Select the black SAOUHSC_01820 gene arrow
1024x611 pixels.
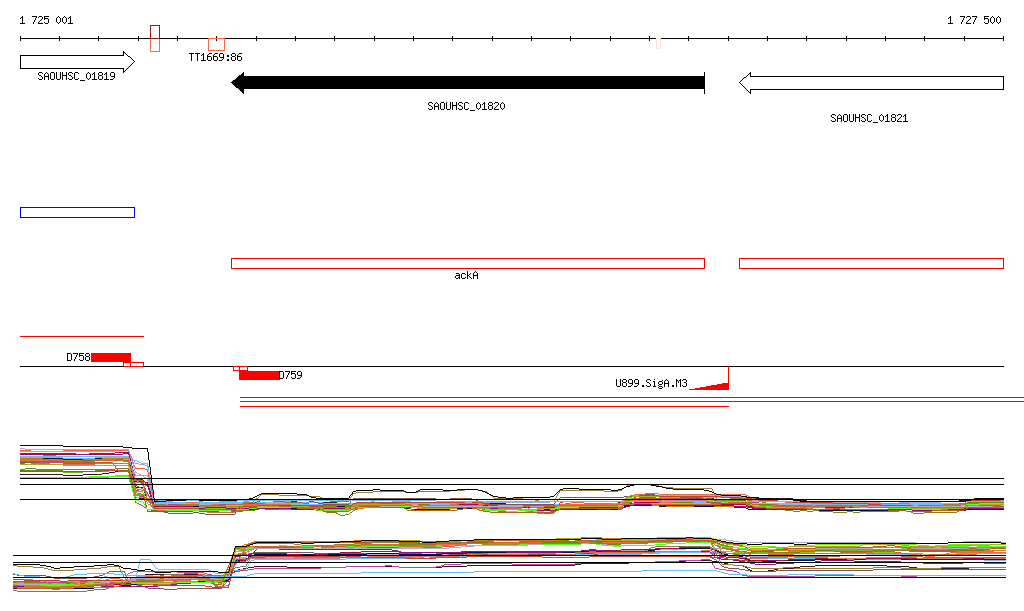pos(468,83)
